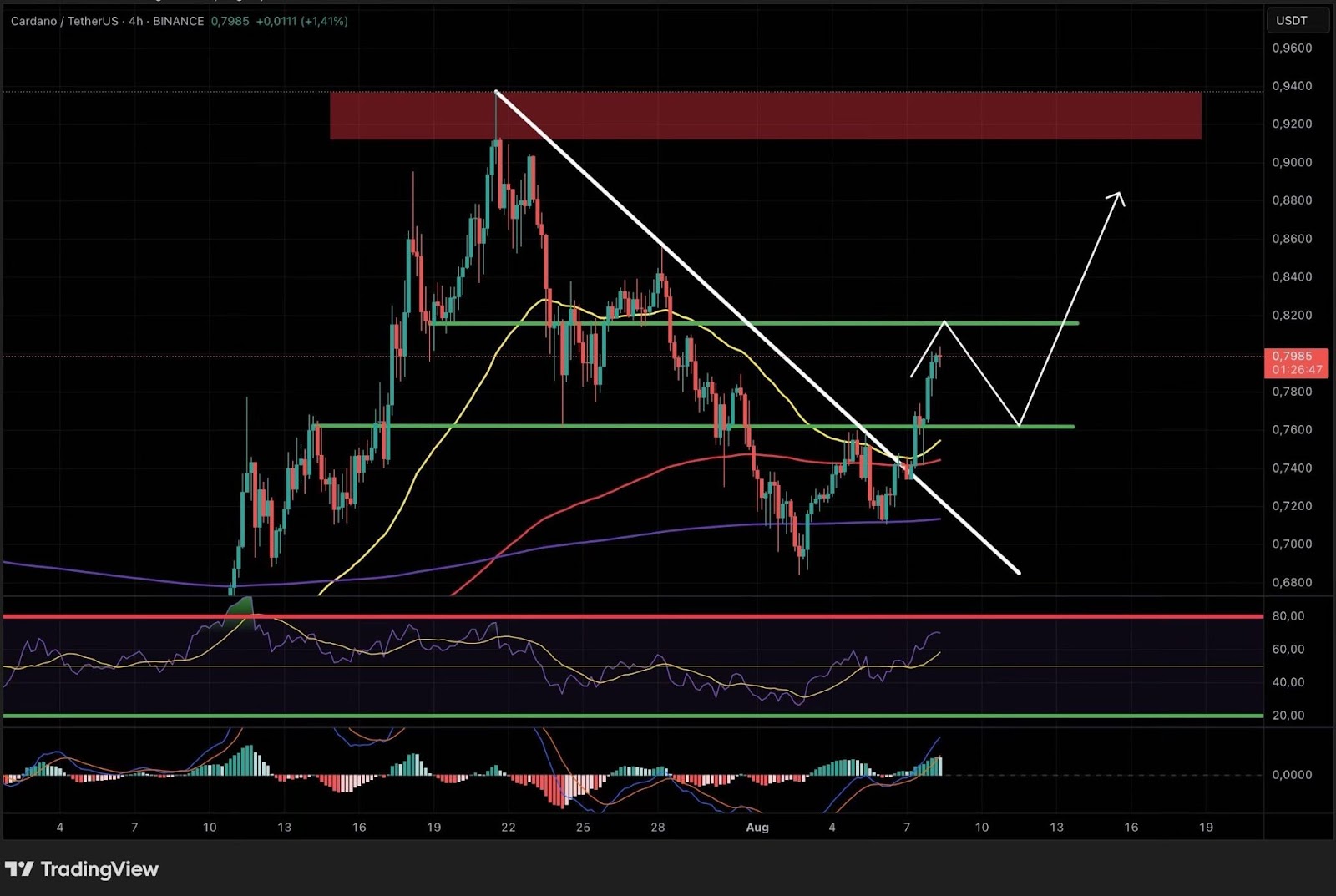The width and height of the screenshot is (1336, 896).
Task: Click date 13 right of Aug on time axis
Action: pyautogui.click(x=1056, y=828)
